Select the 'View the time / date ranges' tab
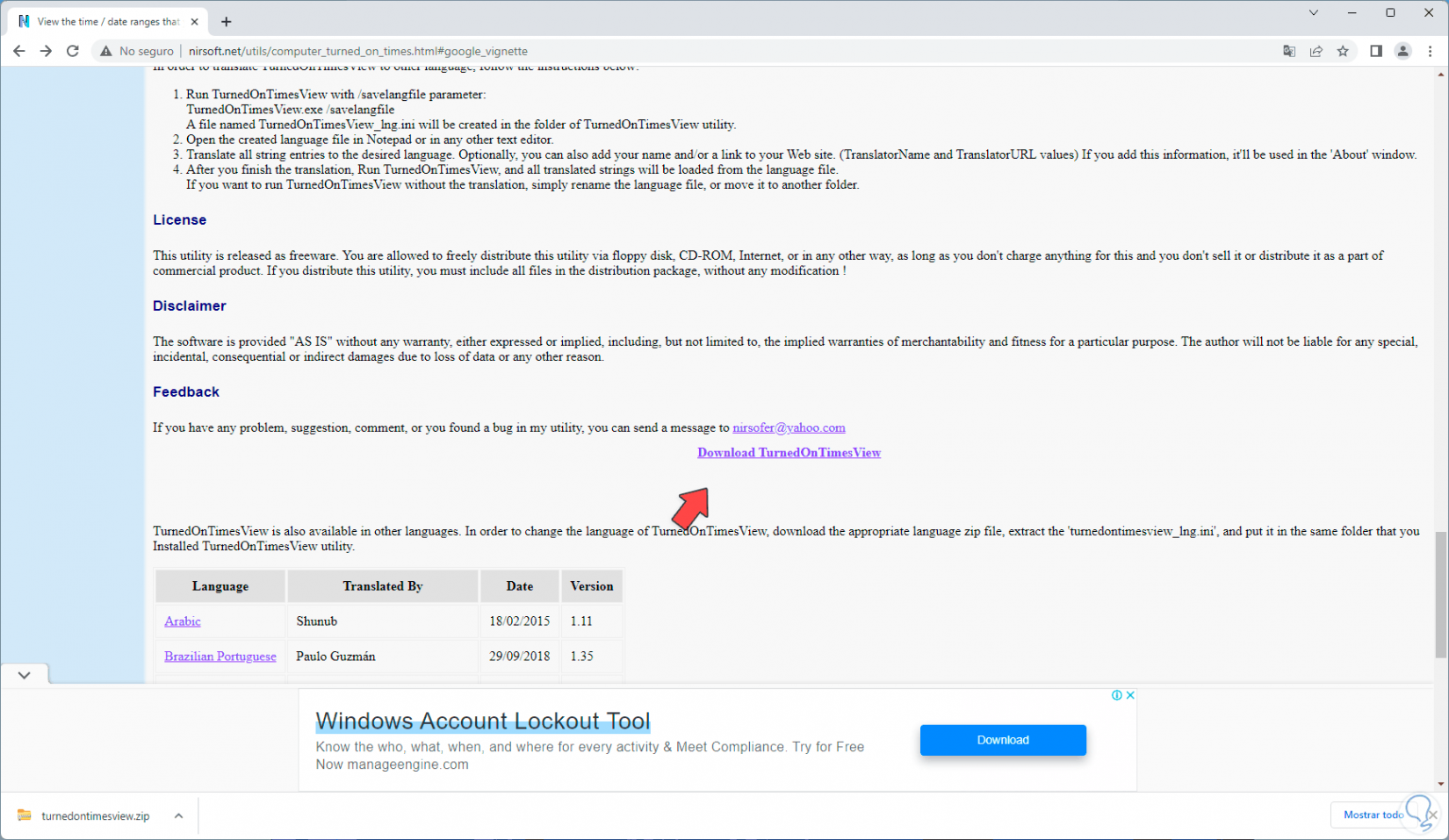 109,22
